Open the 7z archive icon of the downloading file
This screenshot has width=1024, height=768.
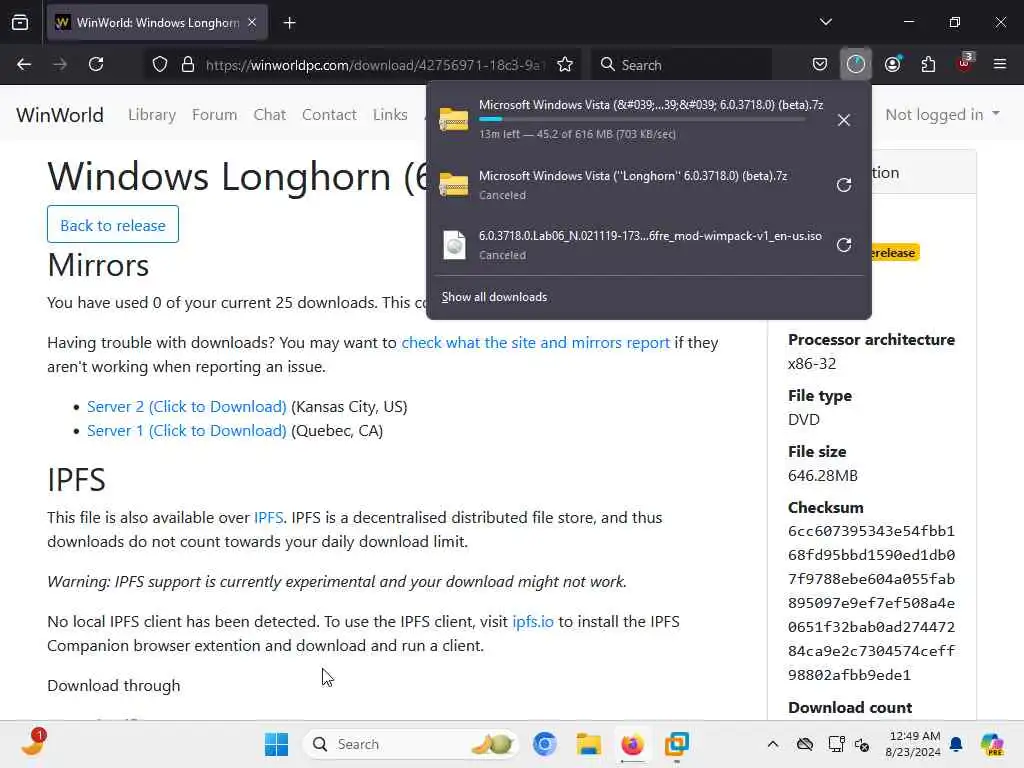coord(454,119)
